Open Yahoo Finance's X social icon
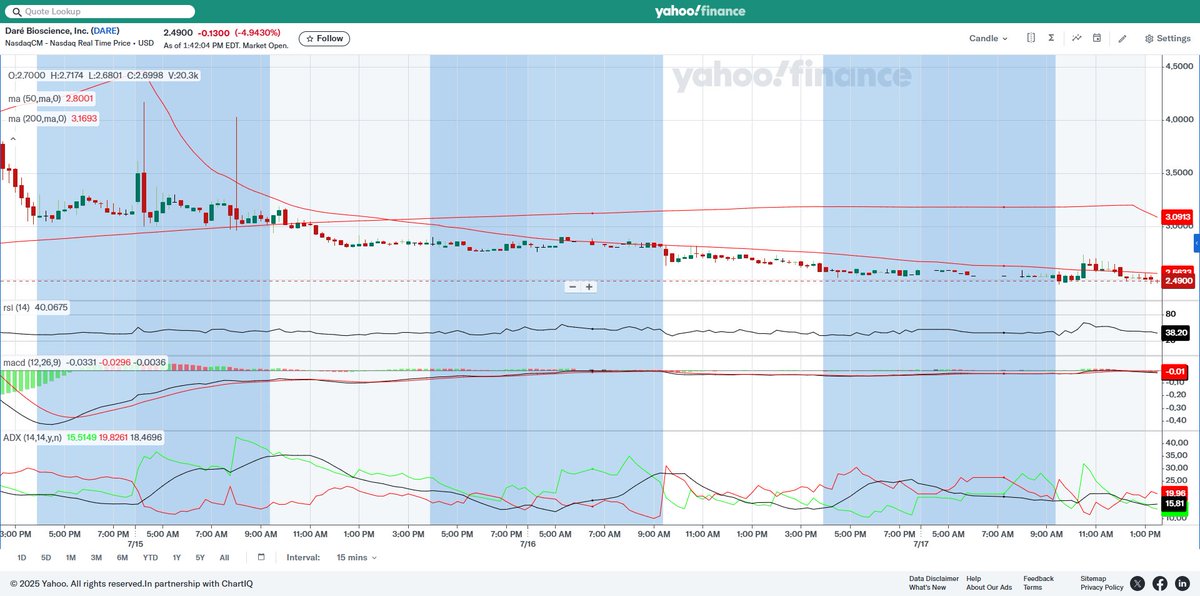Screen dimensions: 1200x596 [x=1138, y=583]
